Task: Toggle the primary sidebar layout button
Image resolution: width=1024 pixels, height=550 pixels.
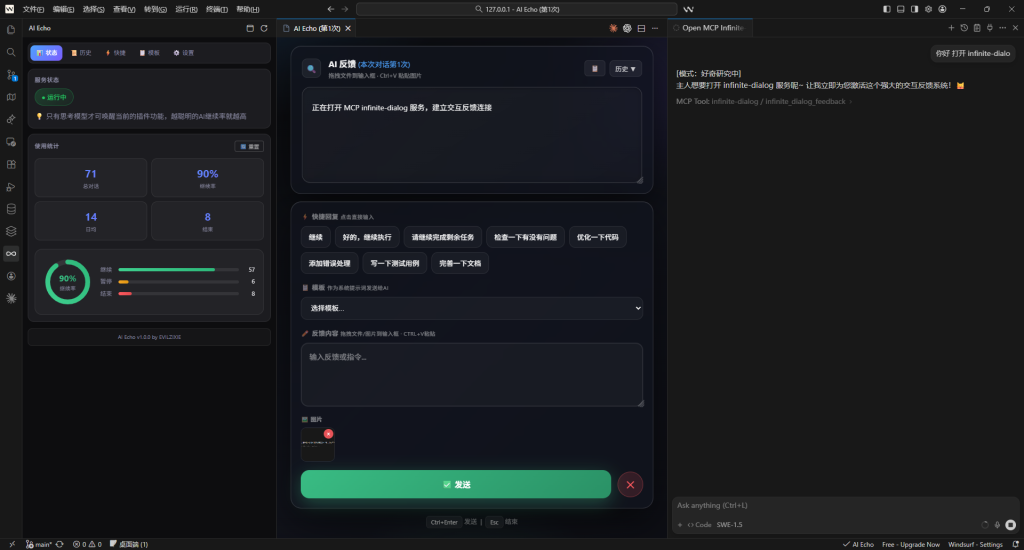Action: [887, 9]
